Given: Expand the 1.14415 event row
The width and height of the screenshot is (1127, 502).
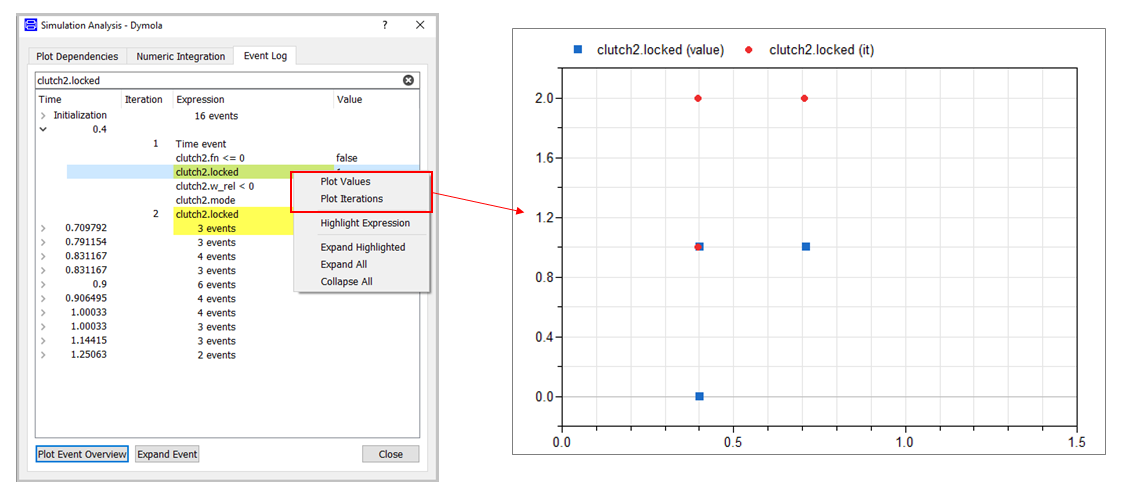Looking at the screenshot, I should [43, 341].
